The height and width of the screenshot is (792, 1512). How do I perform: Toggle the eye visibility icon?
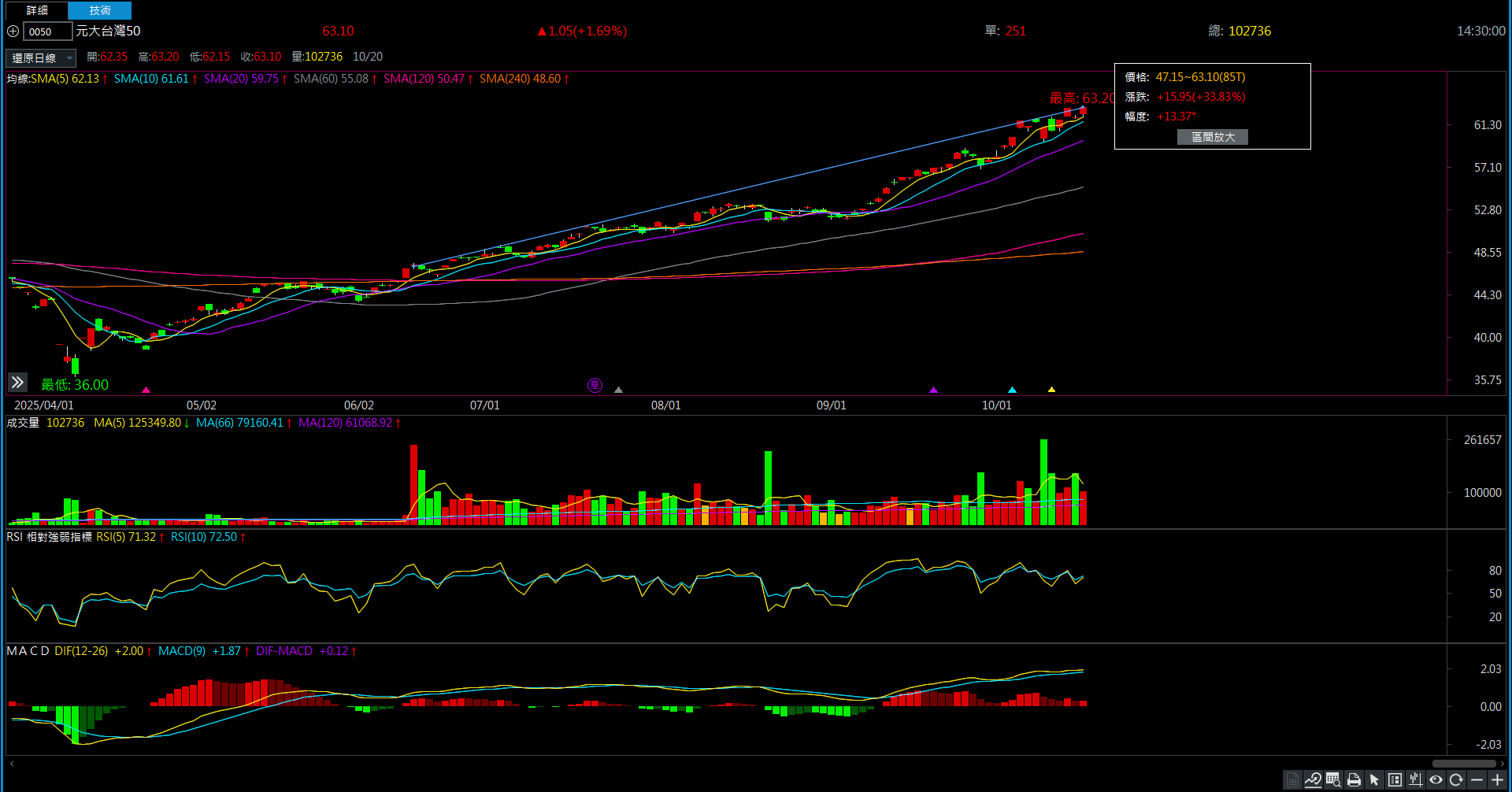1436,779
